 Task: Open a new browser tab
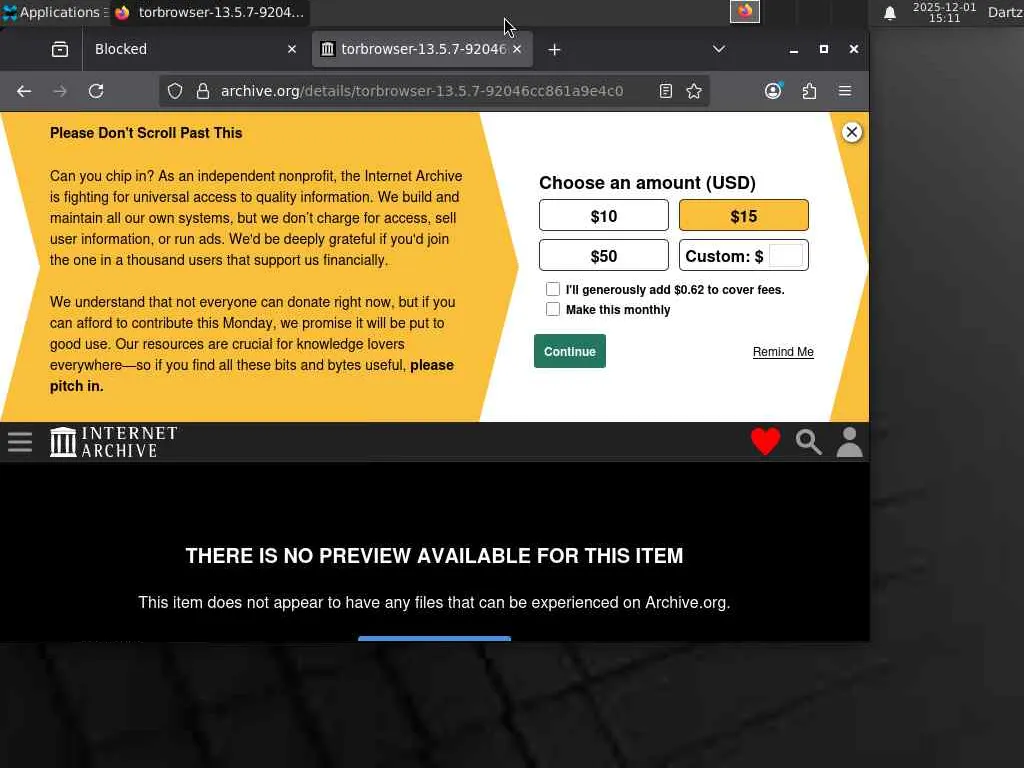(554, 50)
